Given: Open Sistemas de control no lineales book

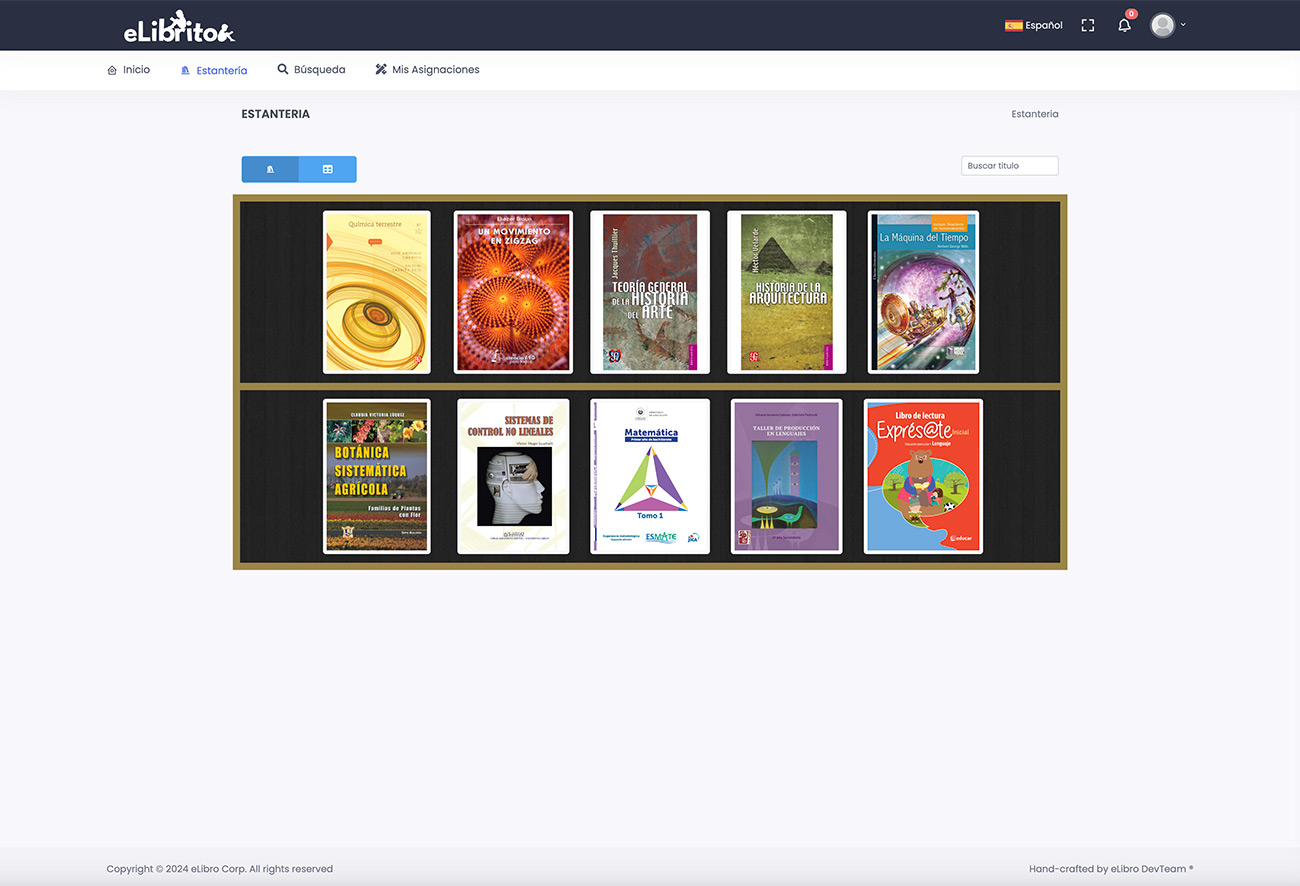Looking at the screenshot, I should click(x=513, y=476).
